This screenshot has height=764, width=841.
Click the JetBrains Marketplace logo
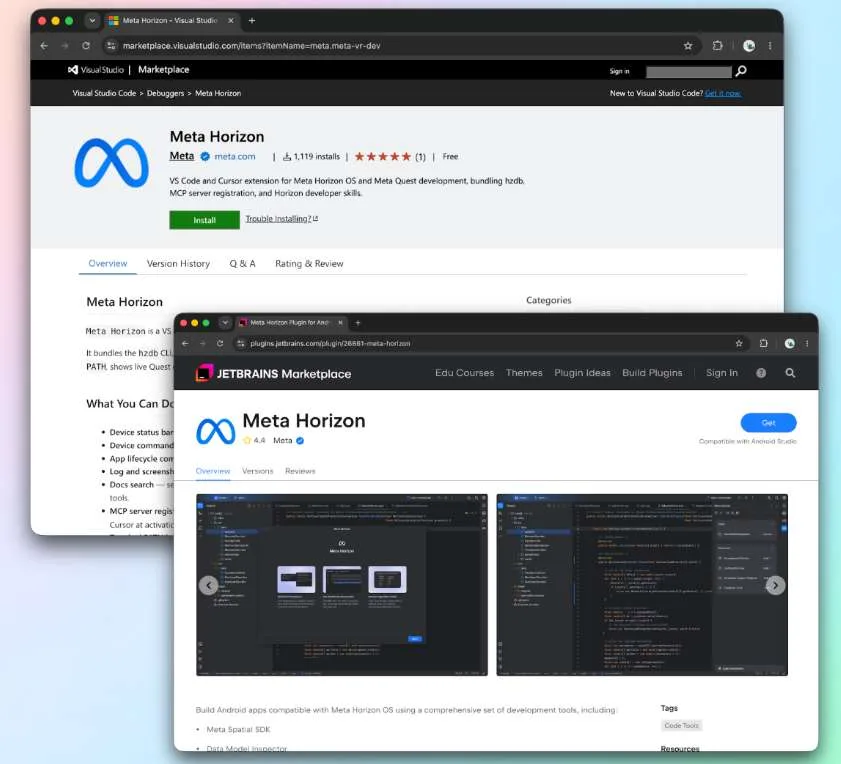point(273,374)
